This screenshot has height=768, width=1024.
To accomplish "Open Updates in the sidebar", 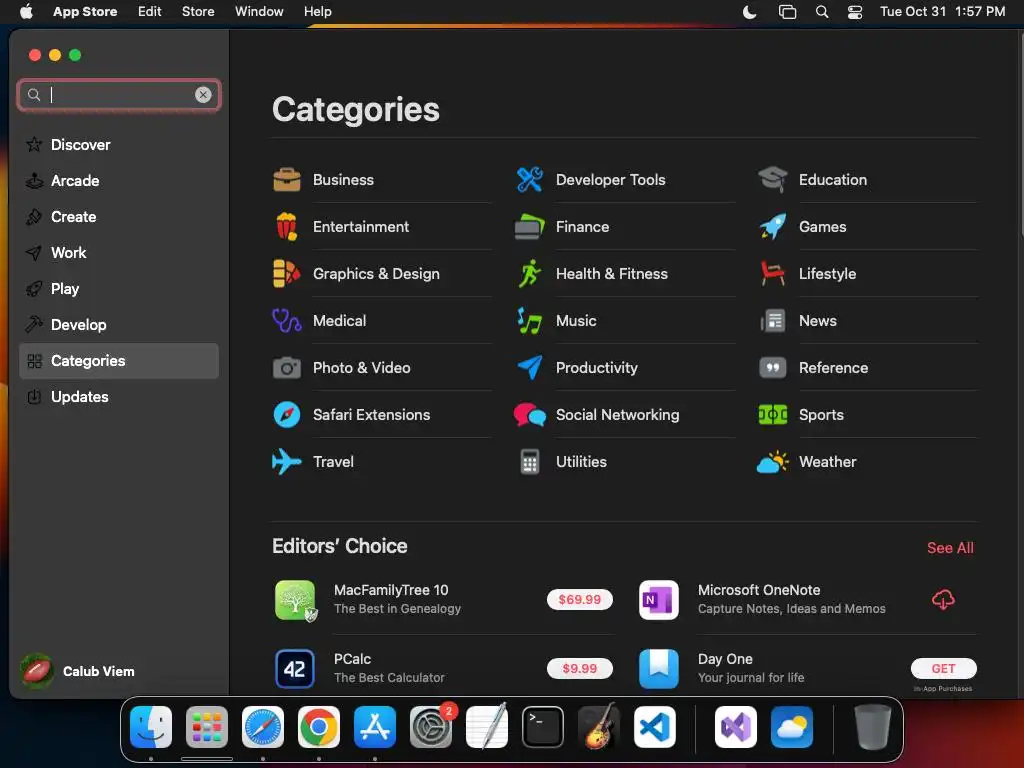I will (x=119, y=396).
